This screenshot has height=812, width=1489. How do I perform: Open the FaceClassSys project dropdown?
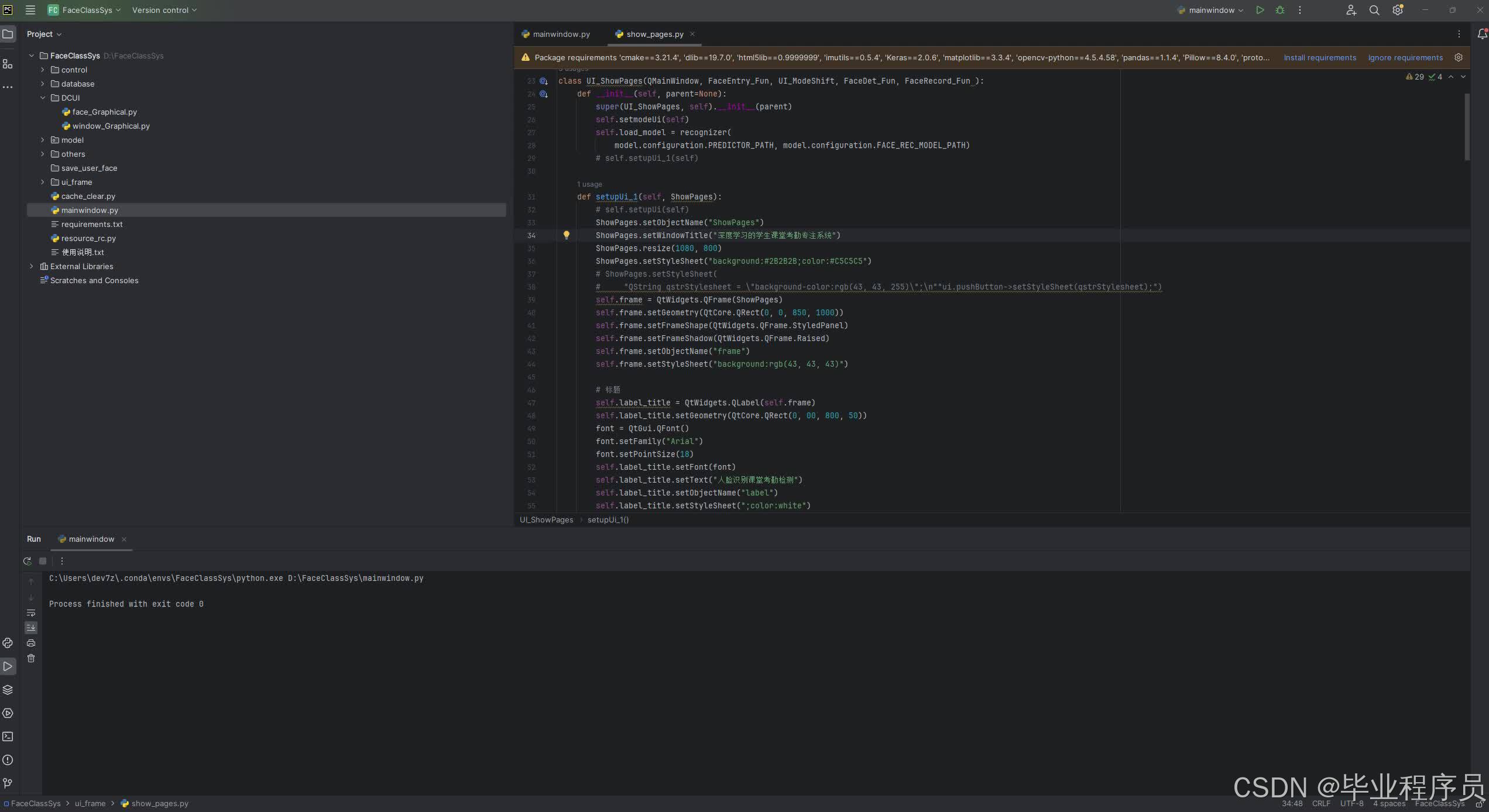coord(84,10)
